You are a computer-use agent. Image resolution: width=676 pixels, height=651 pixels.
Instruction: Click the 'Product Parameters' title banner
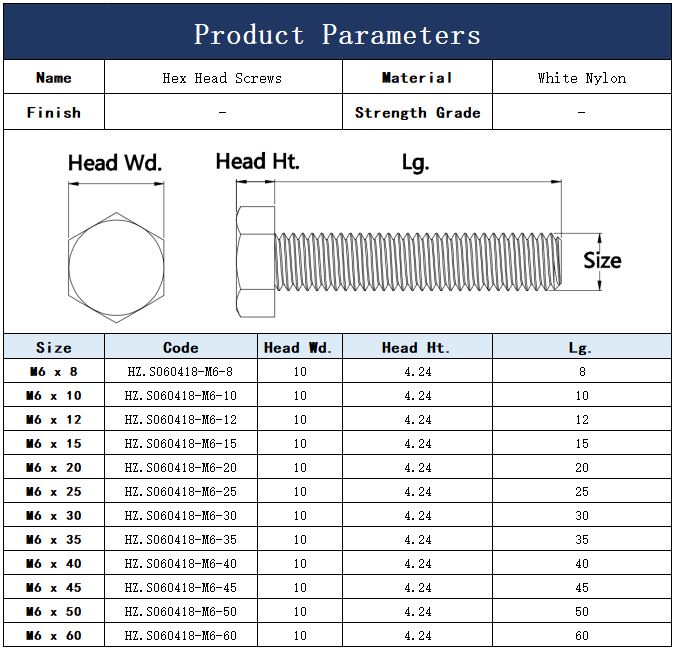[337, 34]
